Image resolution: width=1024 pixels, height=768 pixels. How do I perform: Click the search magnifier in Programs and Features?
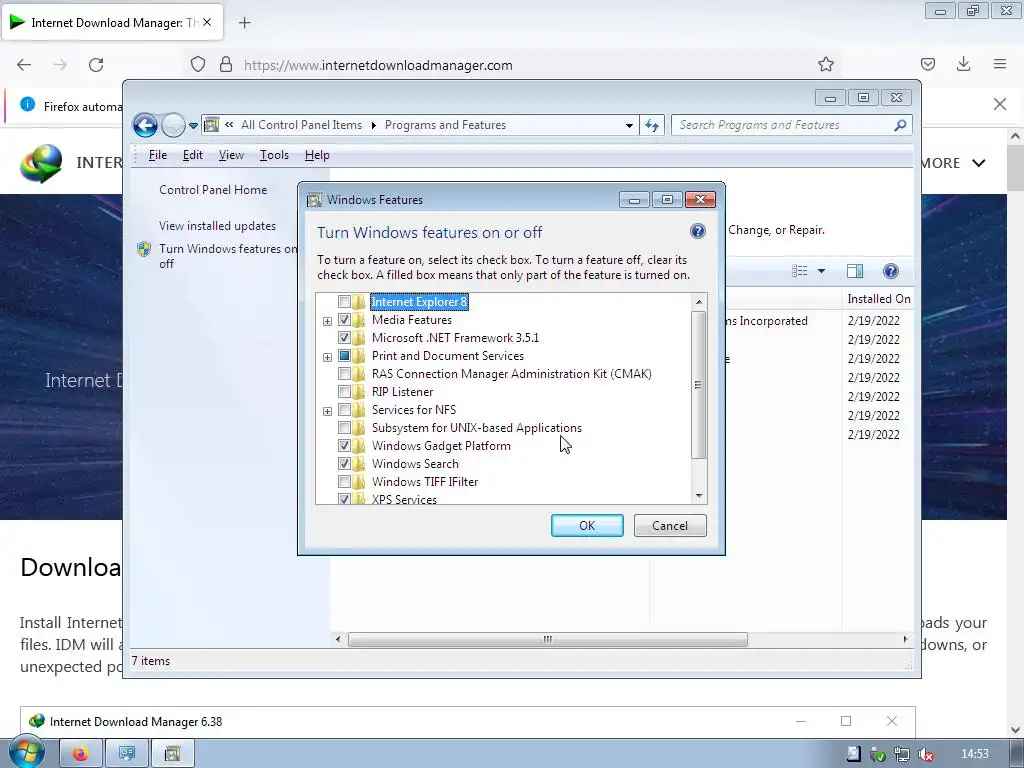pyautogui.click(x=900, y=125)
